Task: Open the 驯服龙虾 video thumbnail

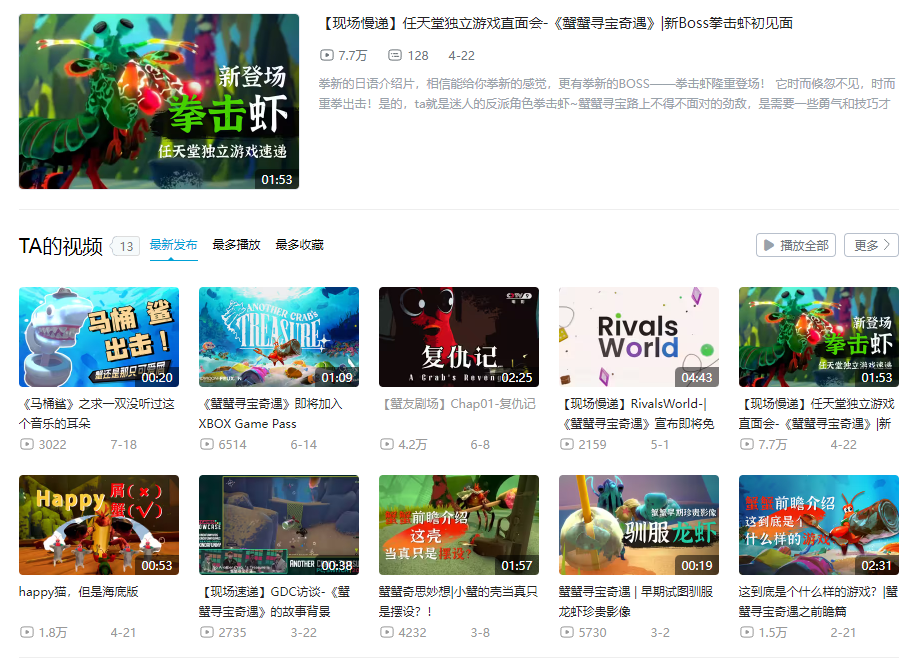Action: point(639,525)
